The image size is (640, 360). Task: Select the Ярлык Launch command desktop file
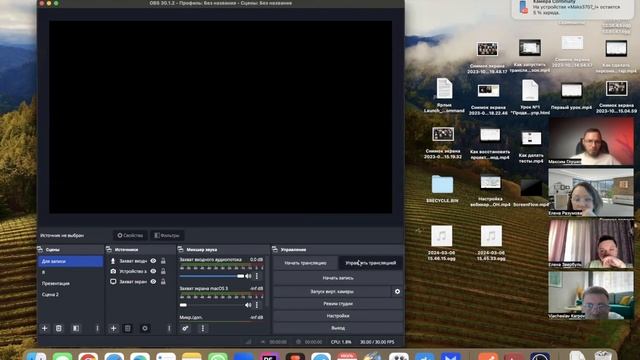coord(444,96)
